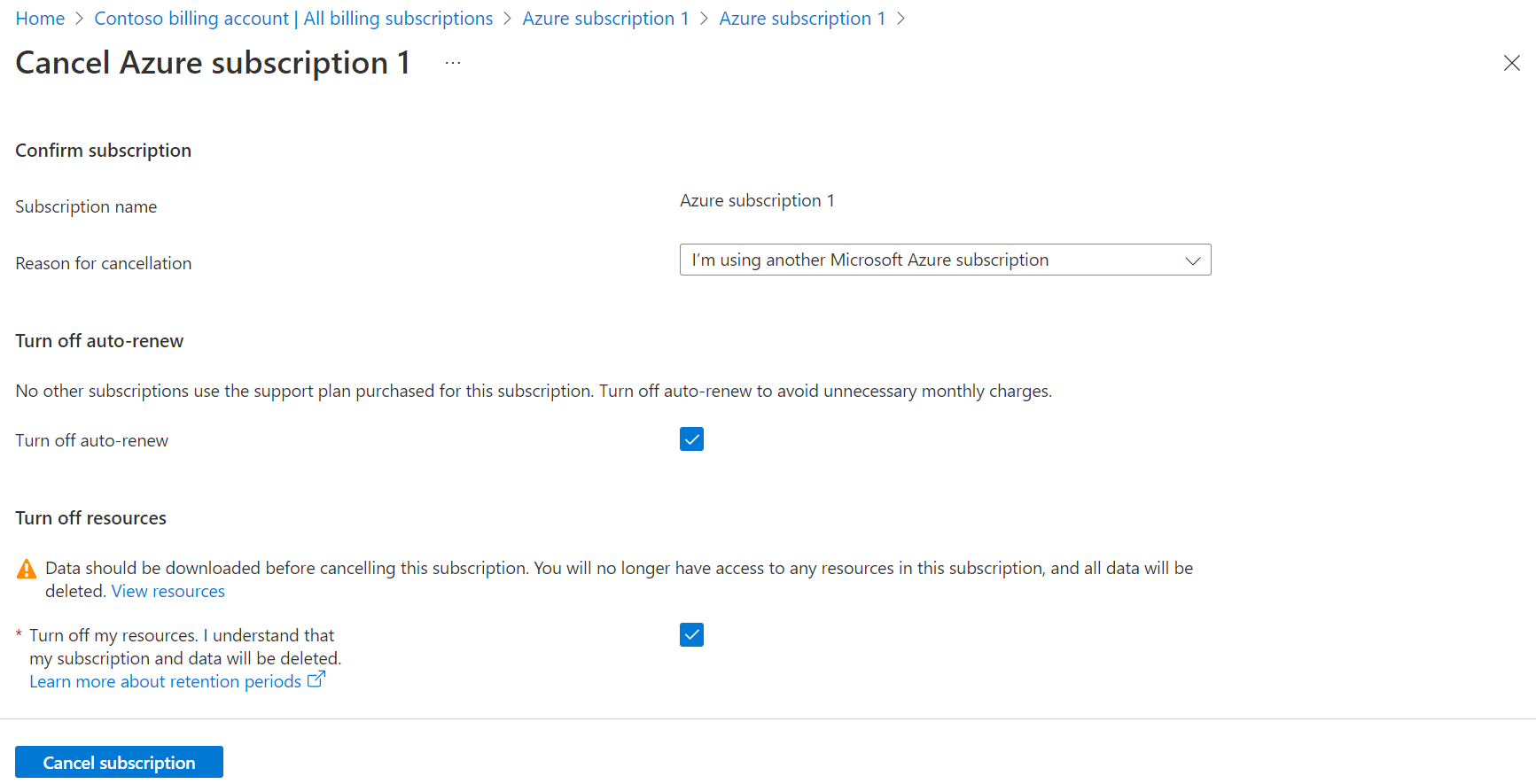Toggle the Turn off my resources checkbox
The image size is (1536, 784).
coord(691,634)
